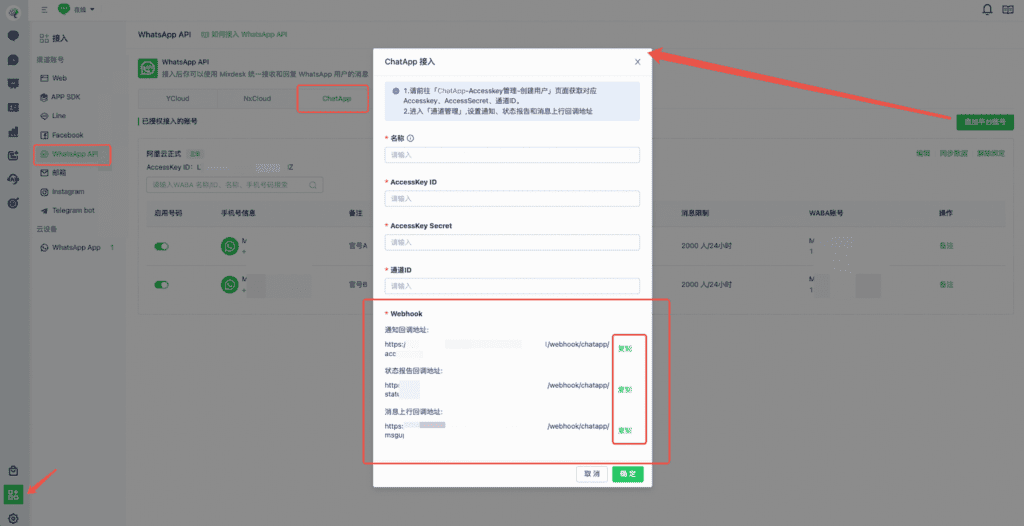Image resolution: width=1024 pixels, height=526 pixels.
Task: Copy the 消息上行回调地址 webhook URL
Action: [x=625, y=431]
